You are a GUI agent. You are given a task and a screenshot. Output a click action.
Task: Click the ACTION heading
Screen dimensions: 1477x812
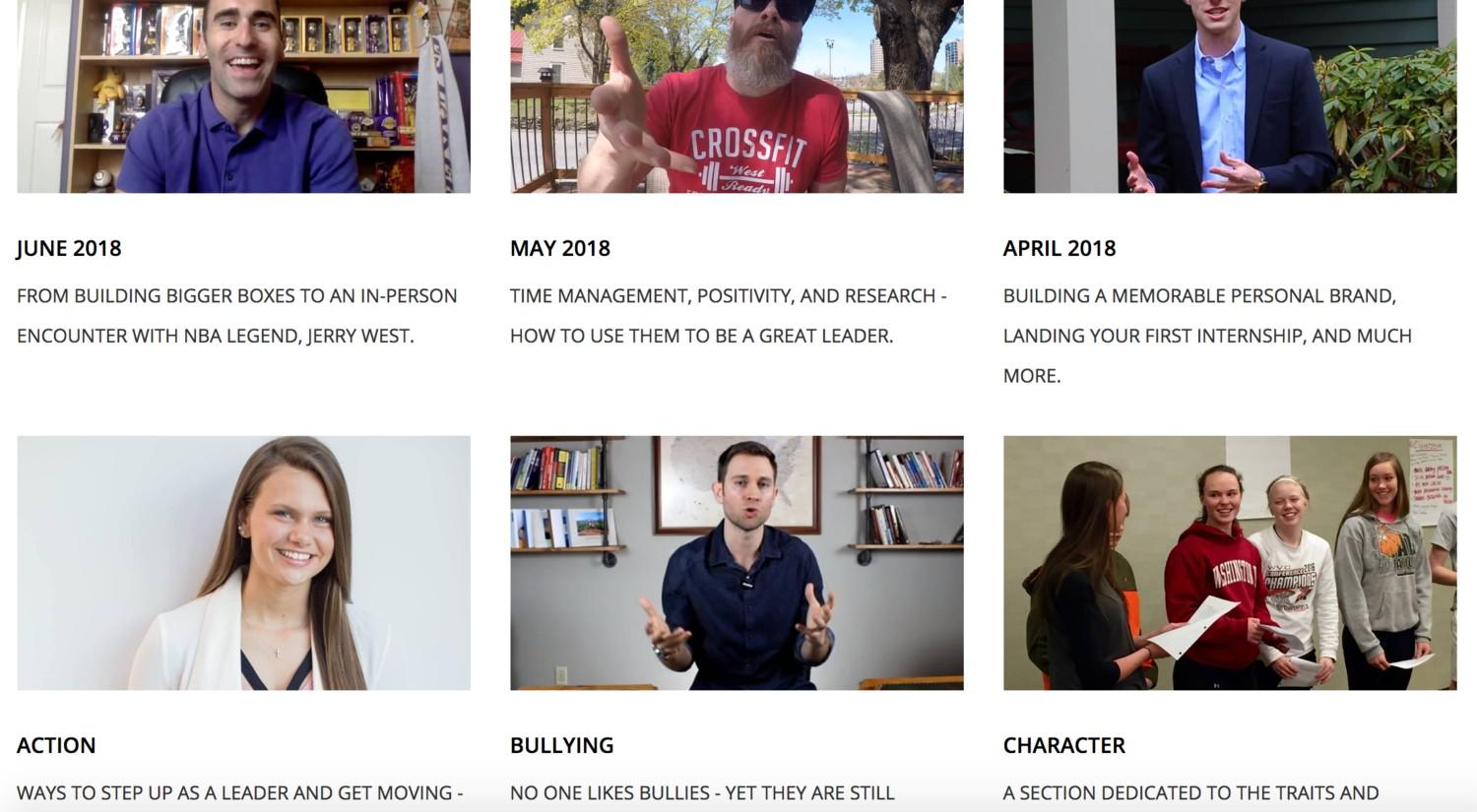(x=56, y=745)
